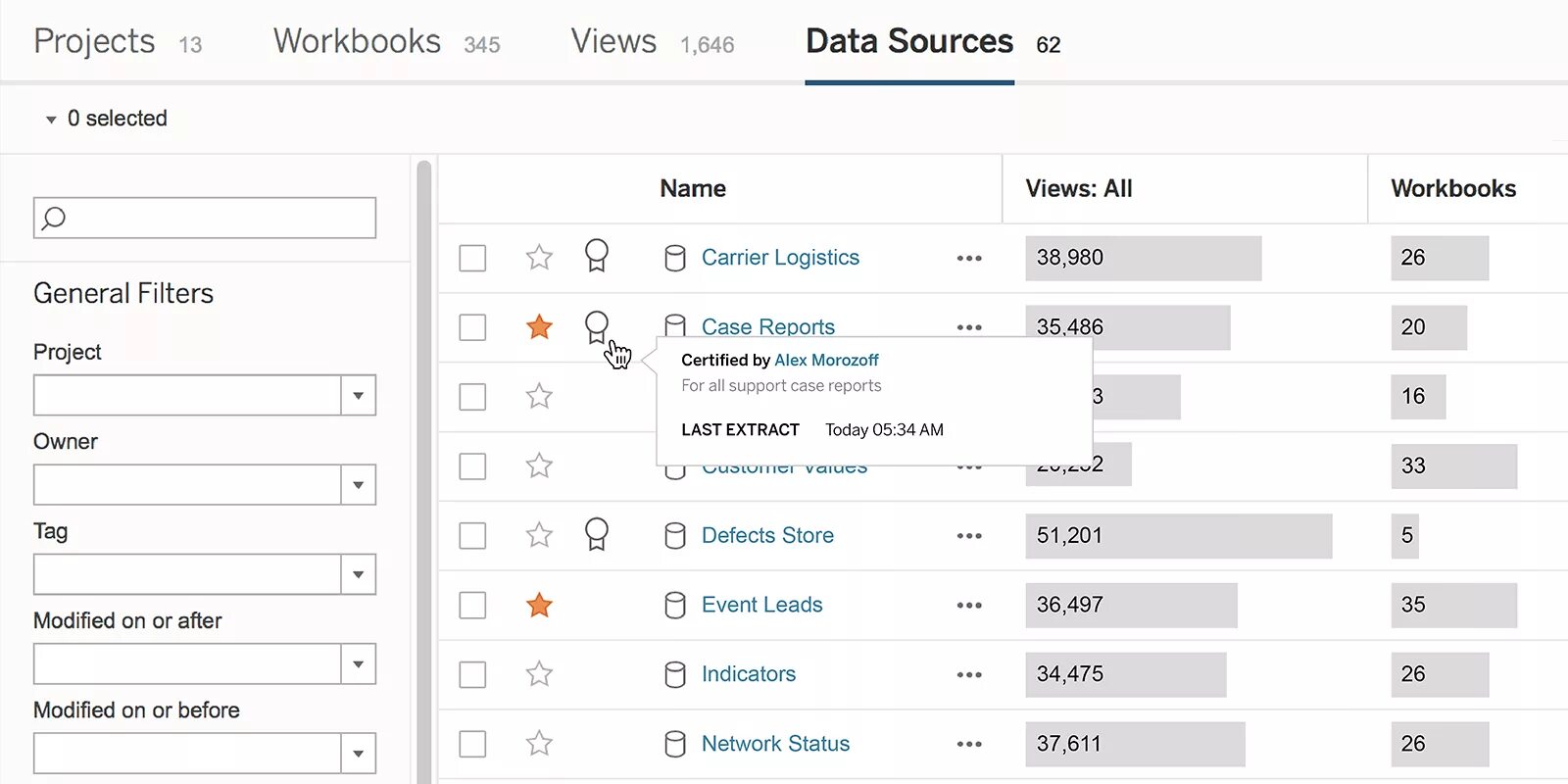
Task: Click the Carrier Logistics certification badge icon
Action: point(596,256)
